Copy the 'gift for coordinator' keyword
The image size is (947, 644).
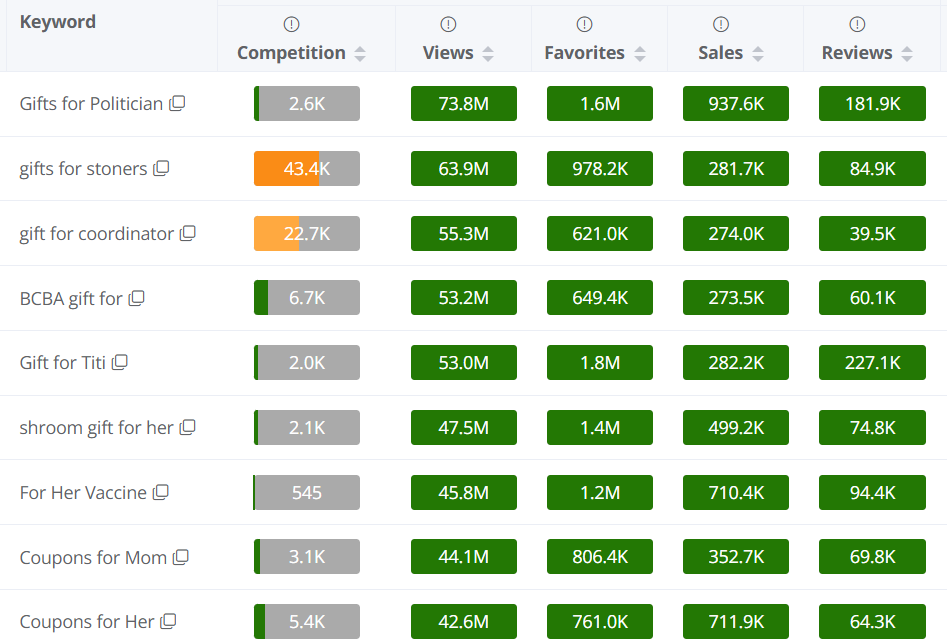188,233
